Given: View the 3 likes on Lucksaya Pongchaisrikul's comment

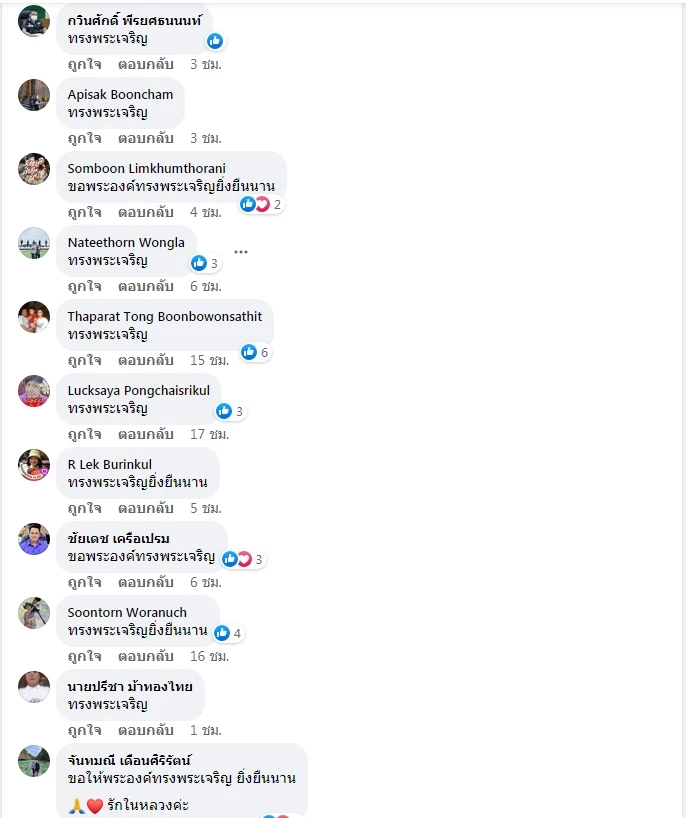Looking at the screenshot, I should coord(230,412).
